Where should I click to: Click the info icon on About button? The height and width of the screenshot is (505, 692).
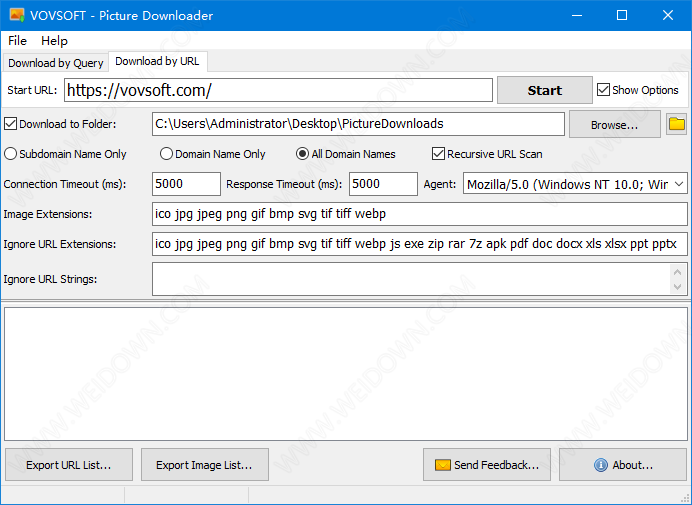click(x=600, y=465)
